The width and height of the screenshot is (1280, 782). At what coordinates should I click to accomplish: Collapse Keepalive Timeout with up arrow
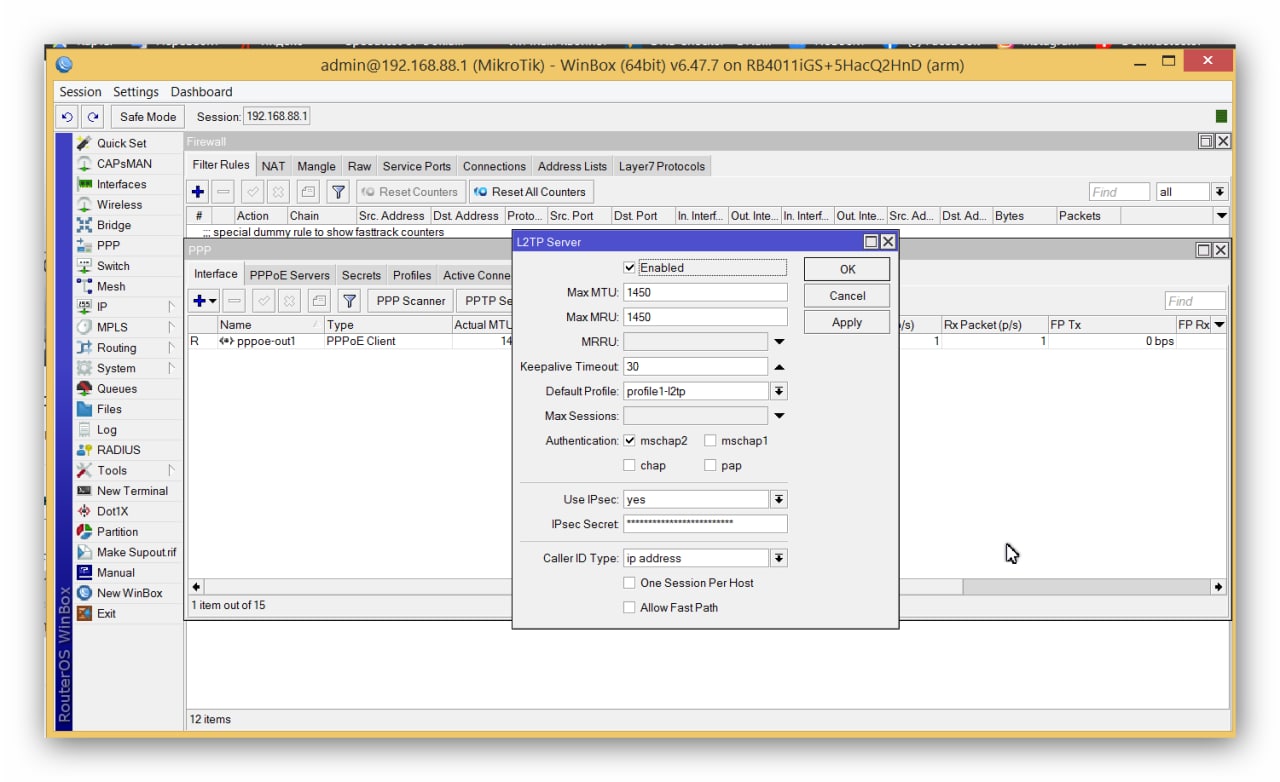(x=779, y=367)
